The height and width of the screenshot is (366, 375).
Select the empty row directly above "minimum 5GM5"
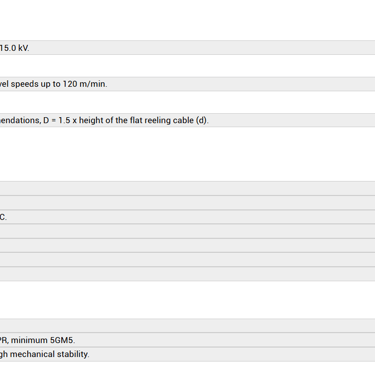pos(187,325)
